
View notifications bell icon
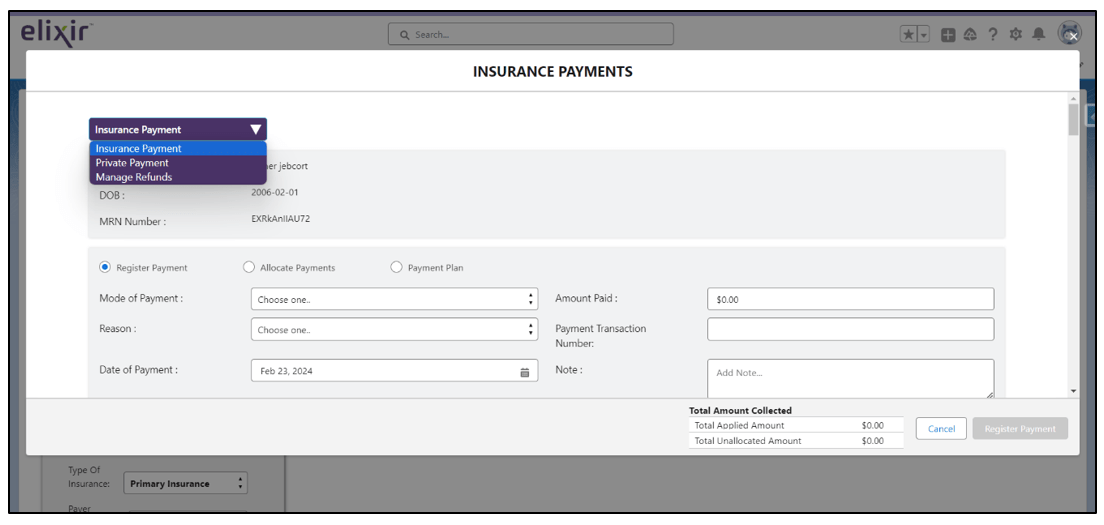click(1039, 34)
